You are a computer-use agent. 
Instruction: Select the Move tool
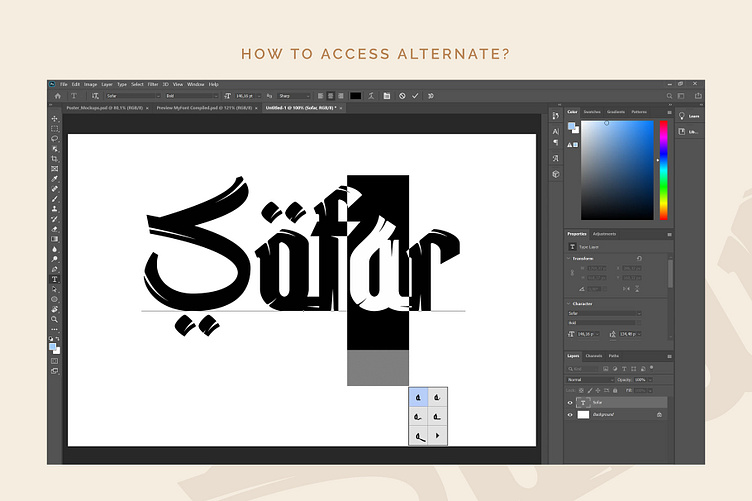tap(55, 119)
